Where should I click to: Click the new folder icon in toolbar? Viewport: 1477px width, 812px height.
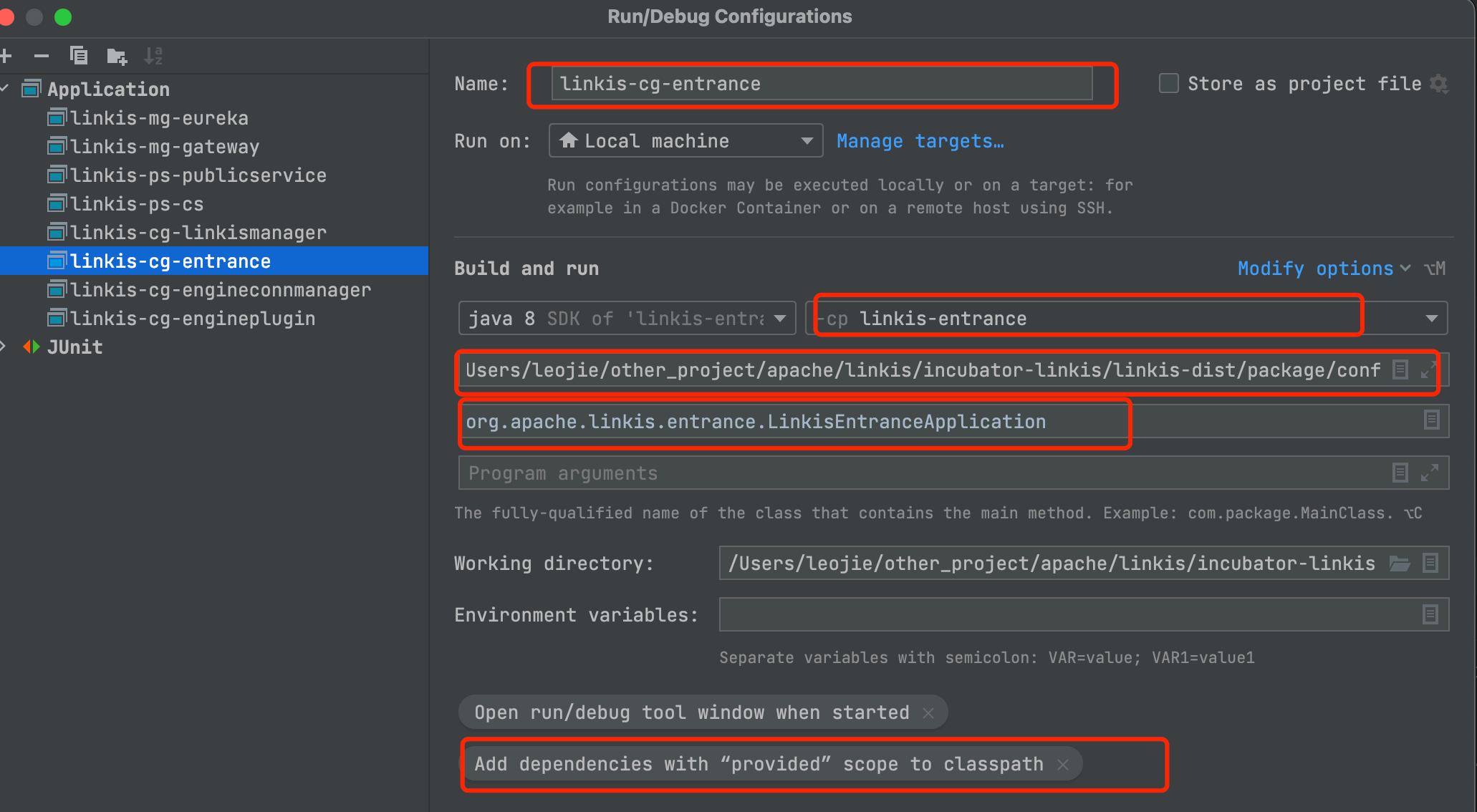click(116, 56)
